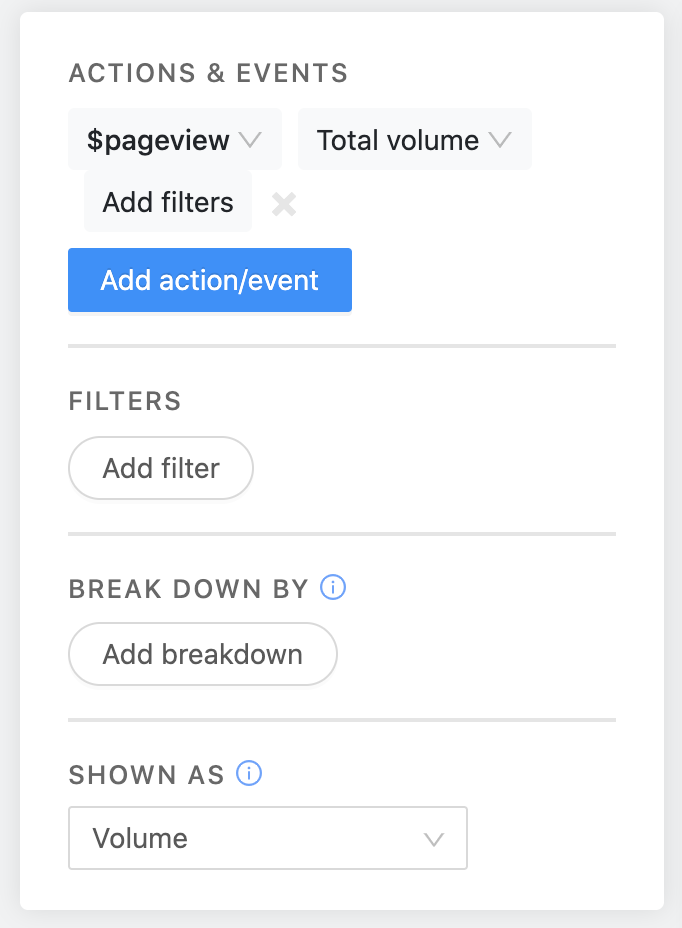Click the info icon beside SHOWN AS
The height and width of the screenshot is (928, 682).
tap(249, 773)
